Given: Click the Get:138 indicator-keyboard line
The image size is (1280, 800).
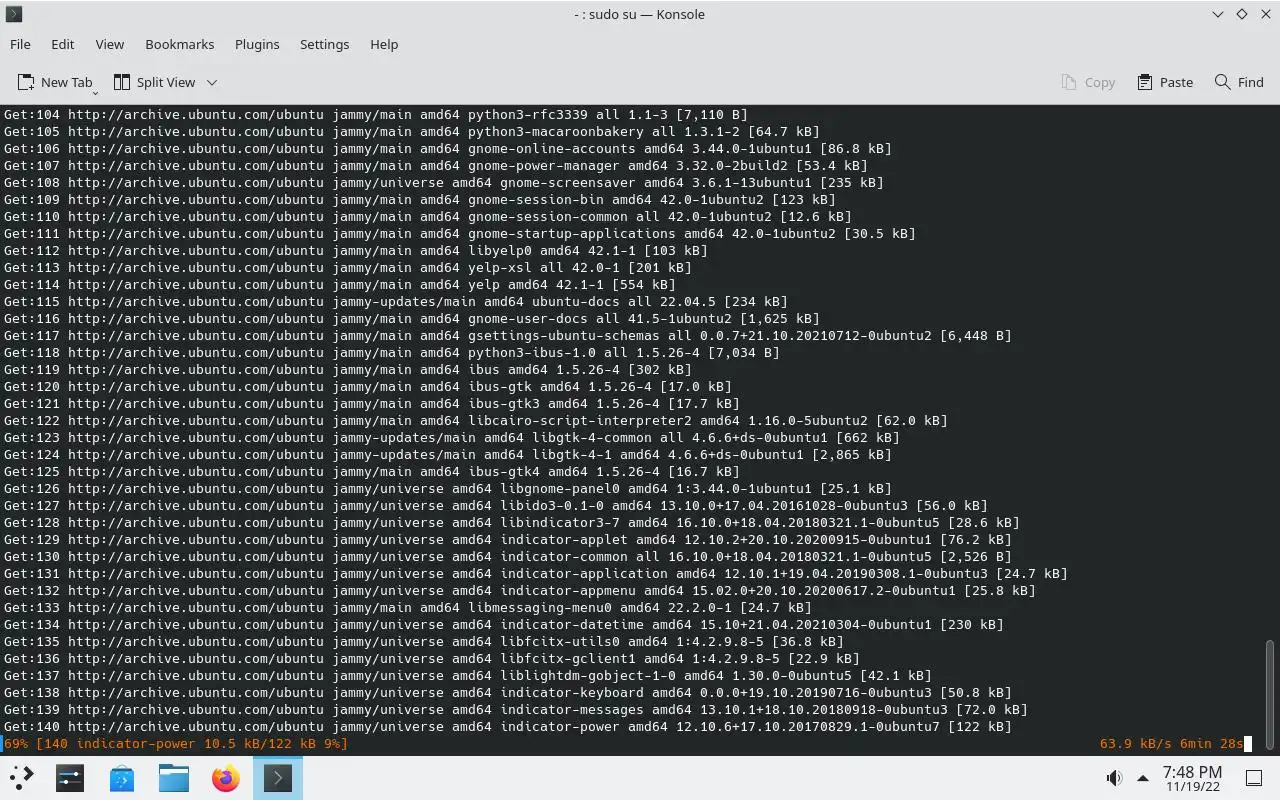Looking at the screenshot, I should click(x=508, y=692).
